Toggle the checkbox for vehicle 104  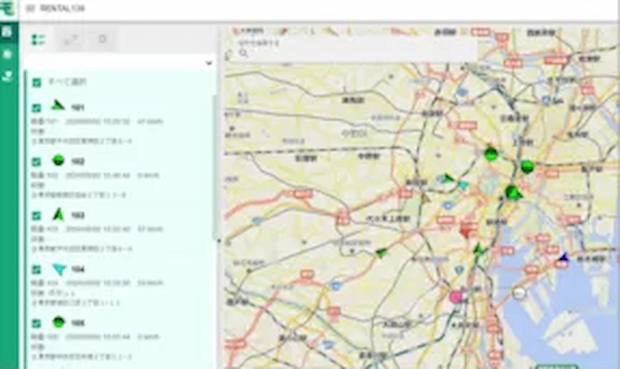click(x=36, y=270)
